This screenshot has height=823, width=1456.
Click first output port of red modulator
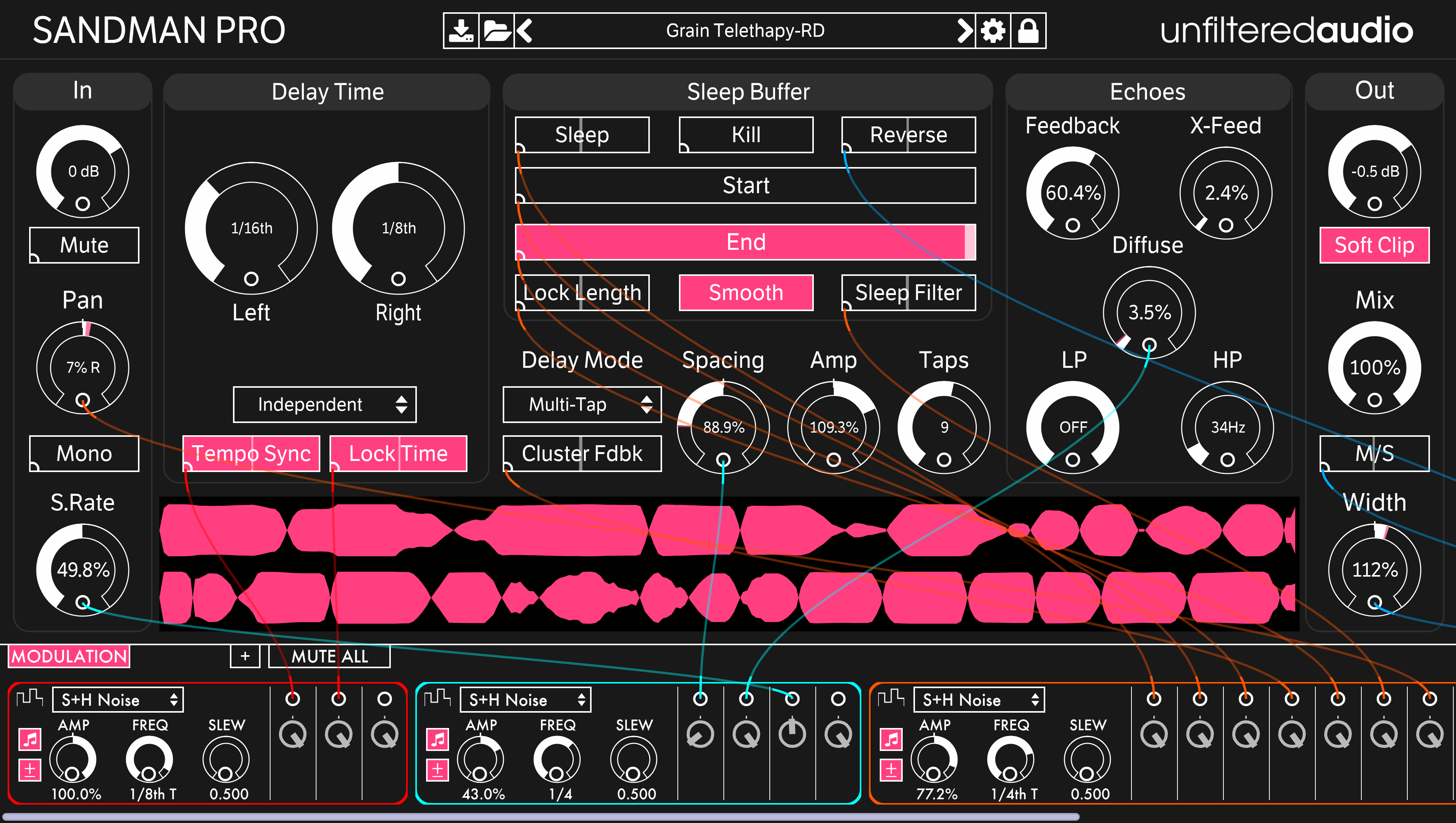coord(293,699)
